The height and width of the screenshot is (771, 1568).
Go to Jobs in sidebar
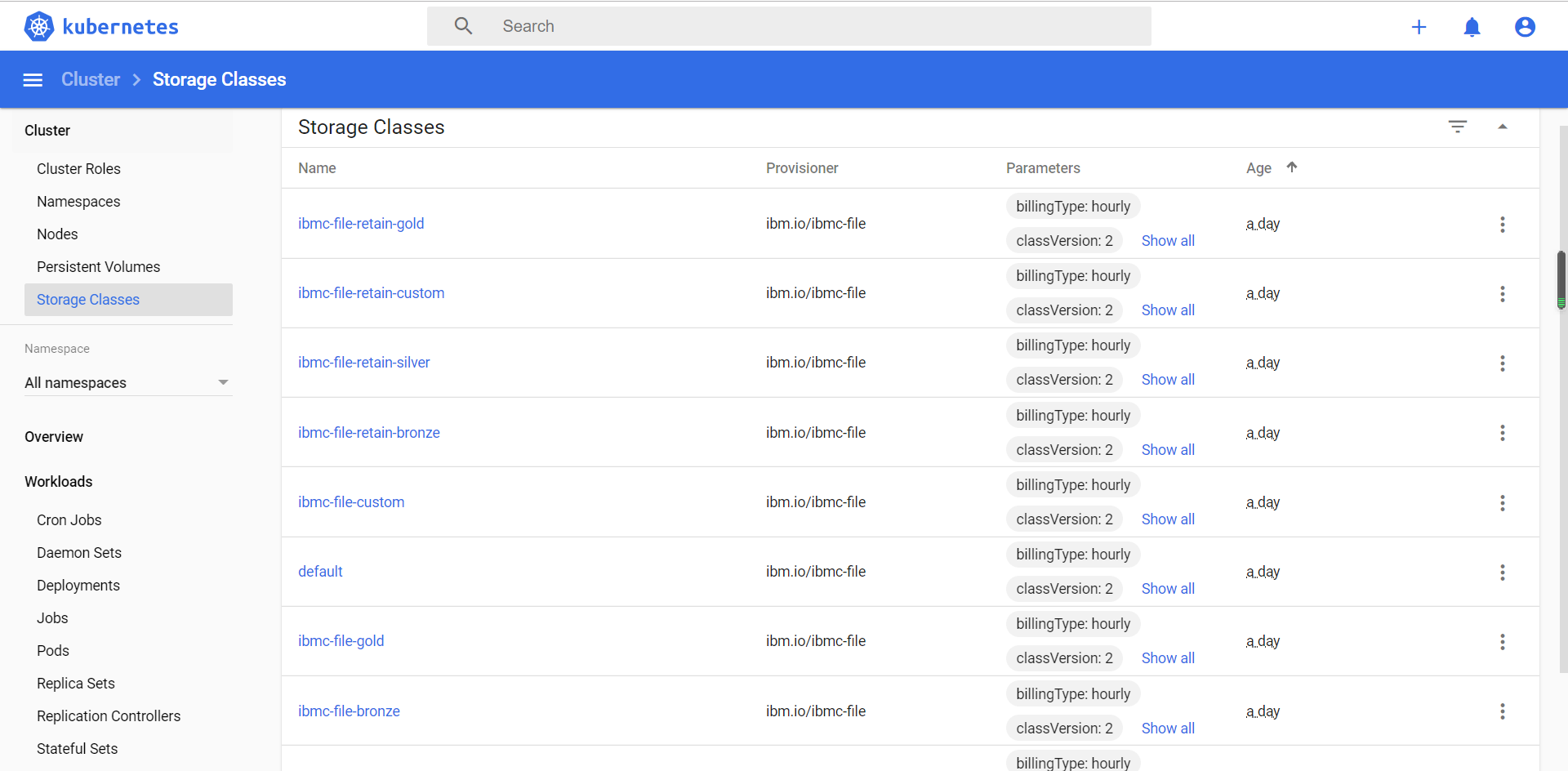point(52,618)
